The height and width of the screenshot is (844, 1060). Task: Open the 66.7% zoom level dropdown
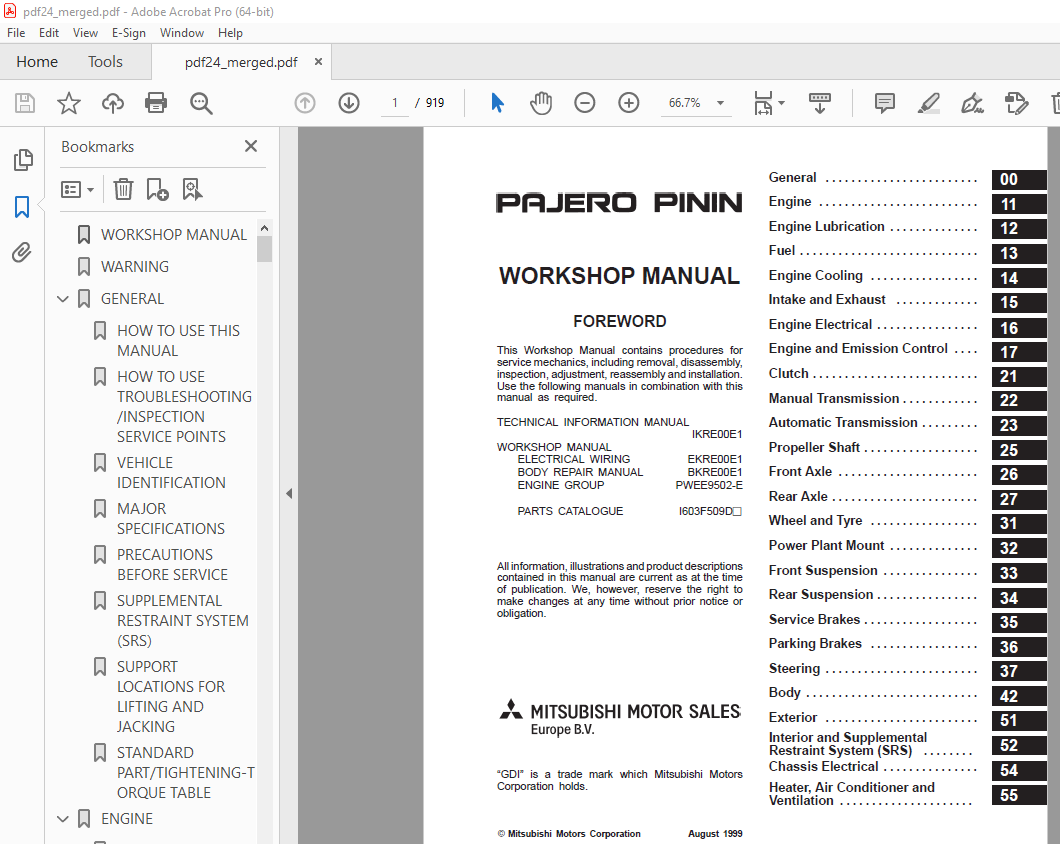[x=720, y=103]
